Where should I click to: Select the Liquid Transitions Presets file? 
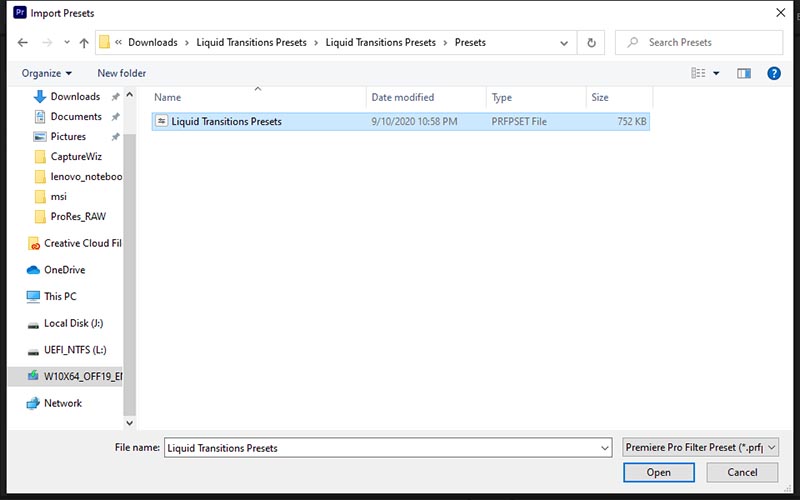(x=401, y=121)
